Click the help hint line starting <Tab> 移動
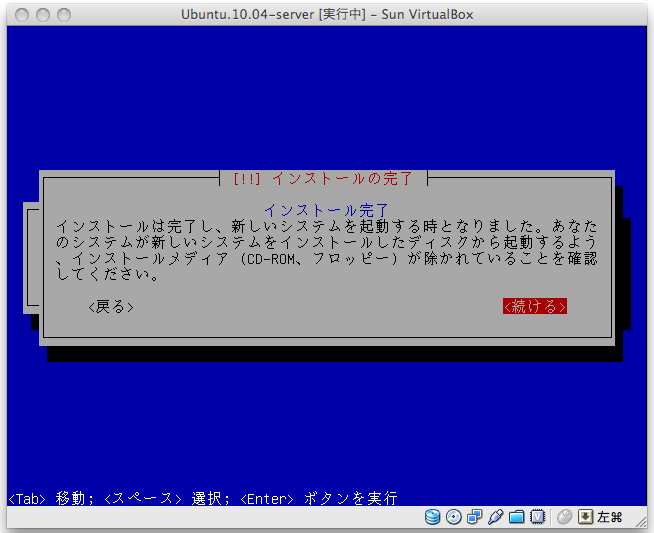654x533 pixels. [203, 498]
